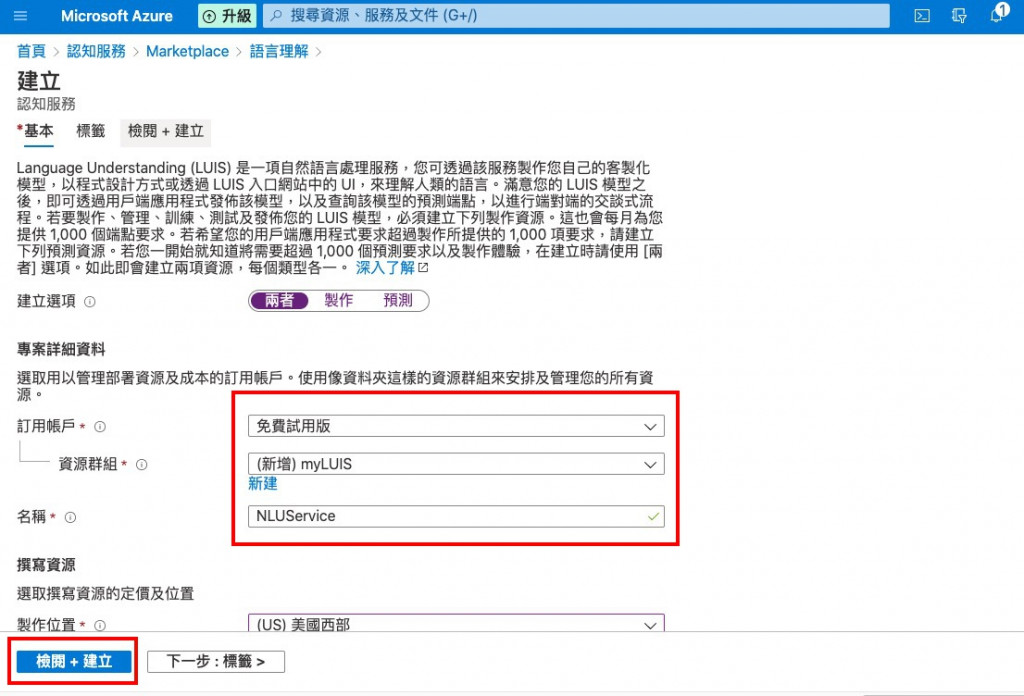Open the 免費試用版 subscription dropdown
The height and width of the screenshot is (696, 1024).
[x=456, y=426]
